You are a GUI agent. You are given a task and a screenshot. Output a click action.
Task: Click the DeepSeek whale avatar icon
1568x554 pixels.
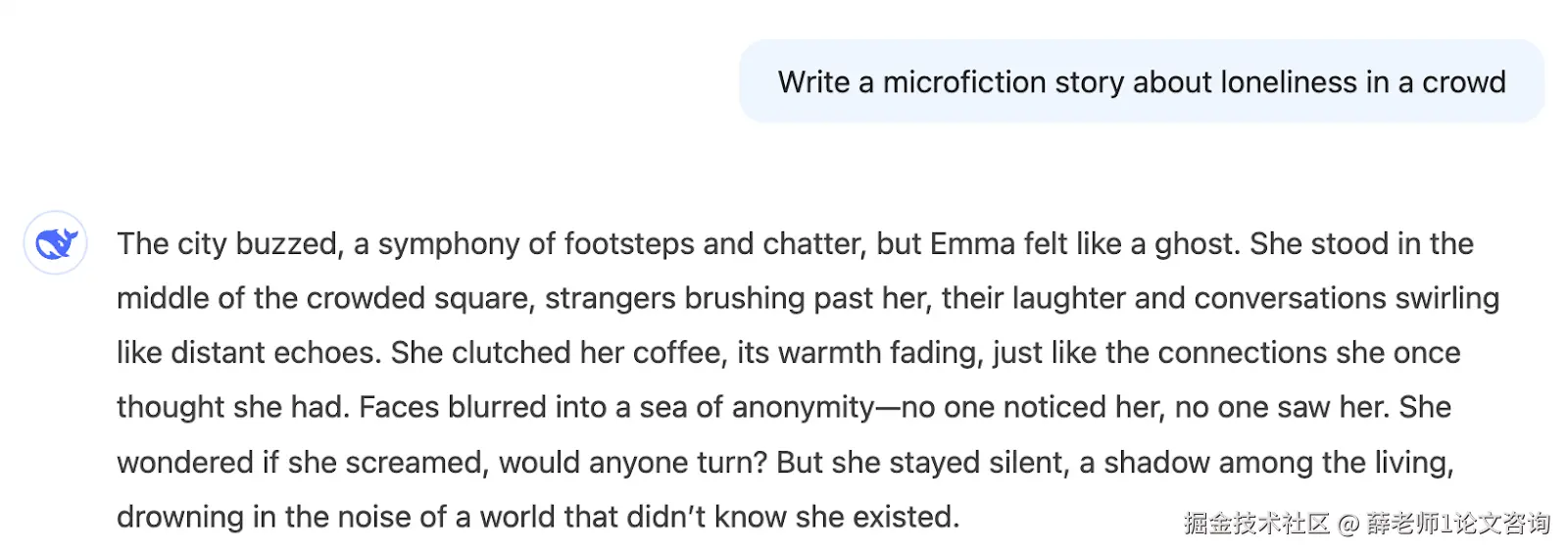pos(56,242)
